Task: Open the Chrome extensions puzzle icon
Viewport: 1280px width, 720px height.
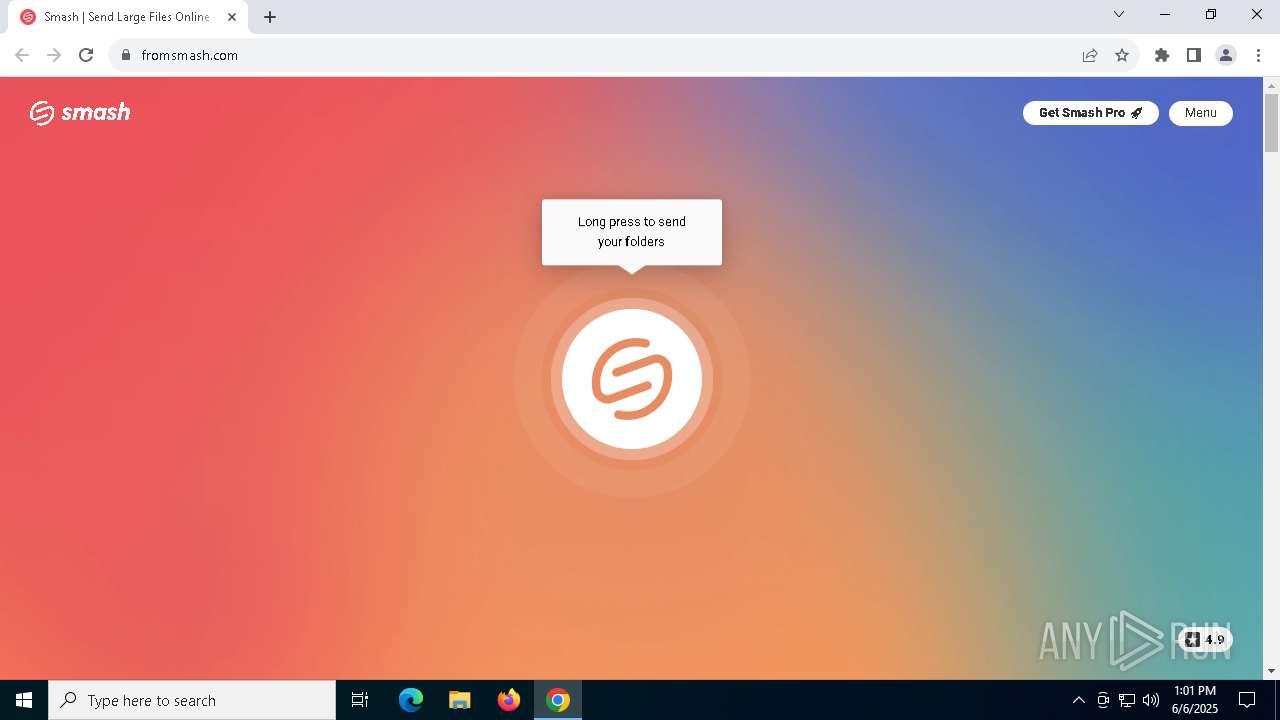Action: pos(1162,55)
